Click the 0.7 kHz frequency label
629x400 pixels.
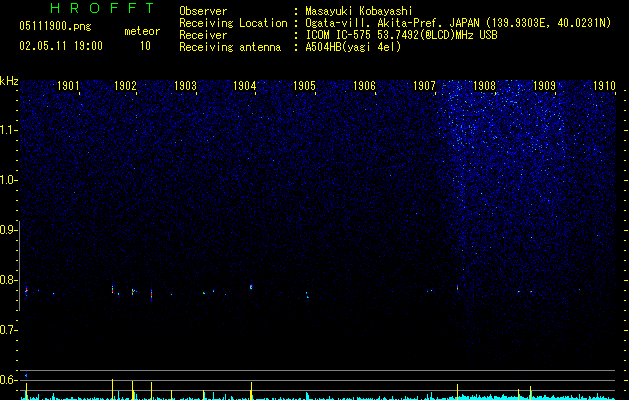pos(8,330)
